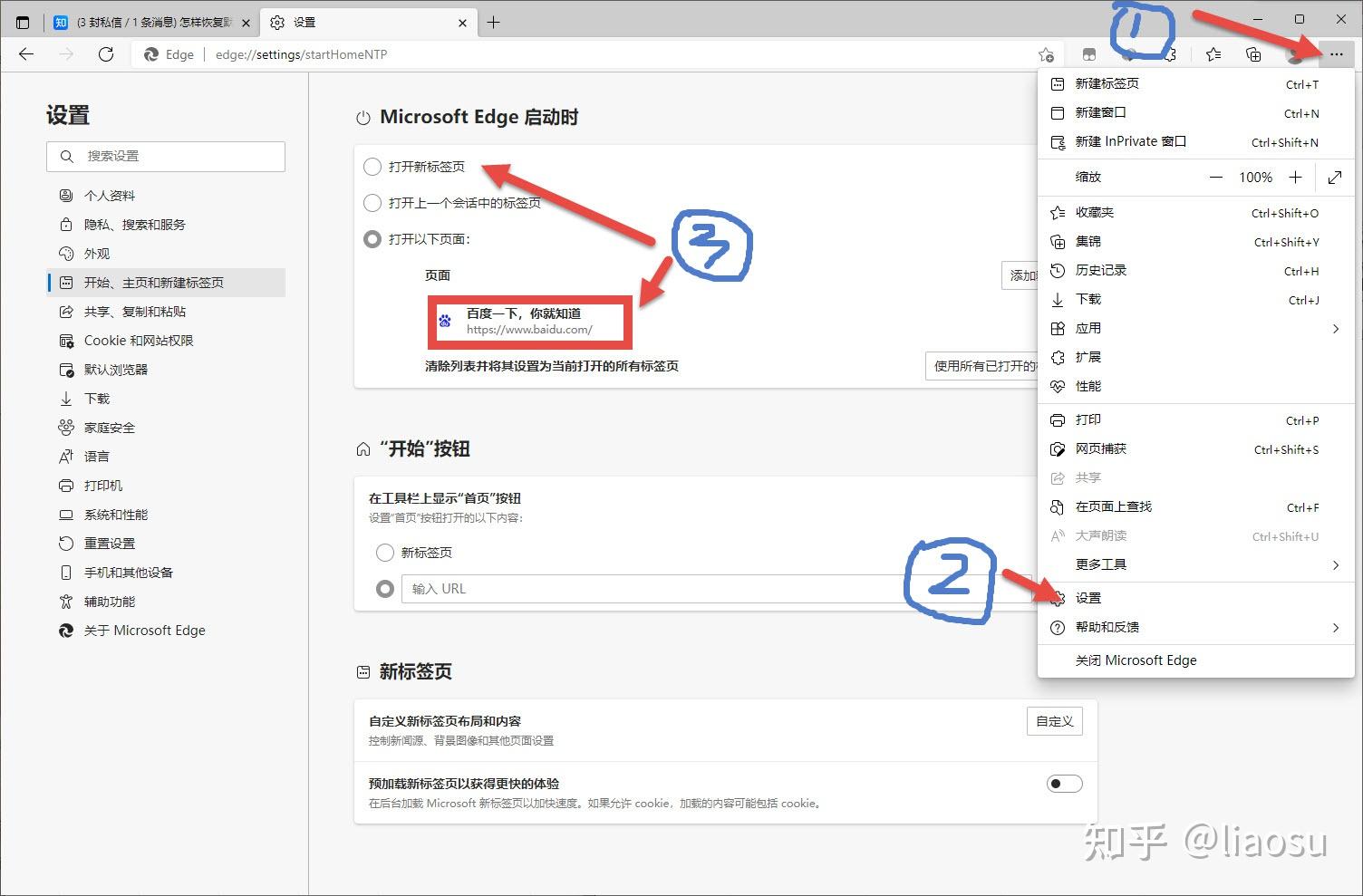Viewport: 1363px width, 896px height.
Task: Open the Favorites star toolbar icon
Action: 1213,54
